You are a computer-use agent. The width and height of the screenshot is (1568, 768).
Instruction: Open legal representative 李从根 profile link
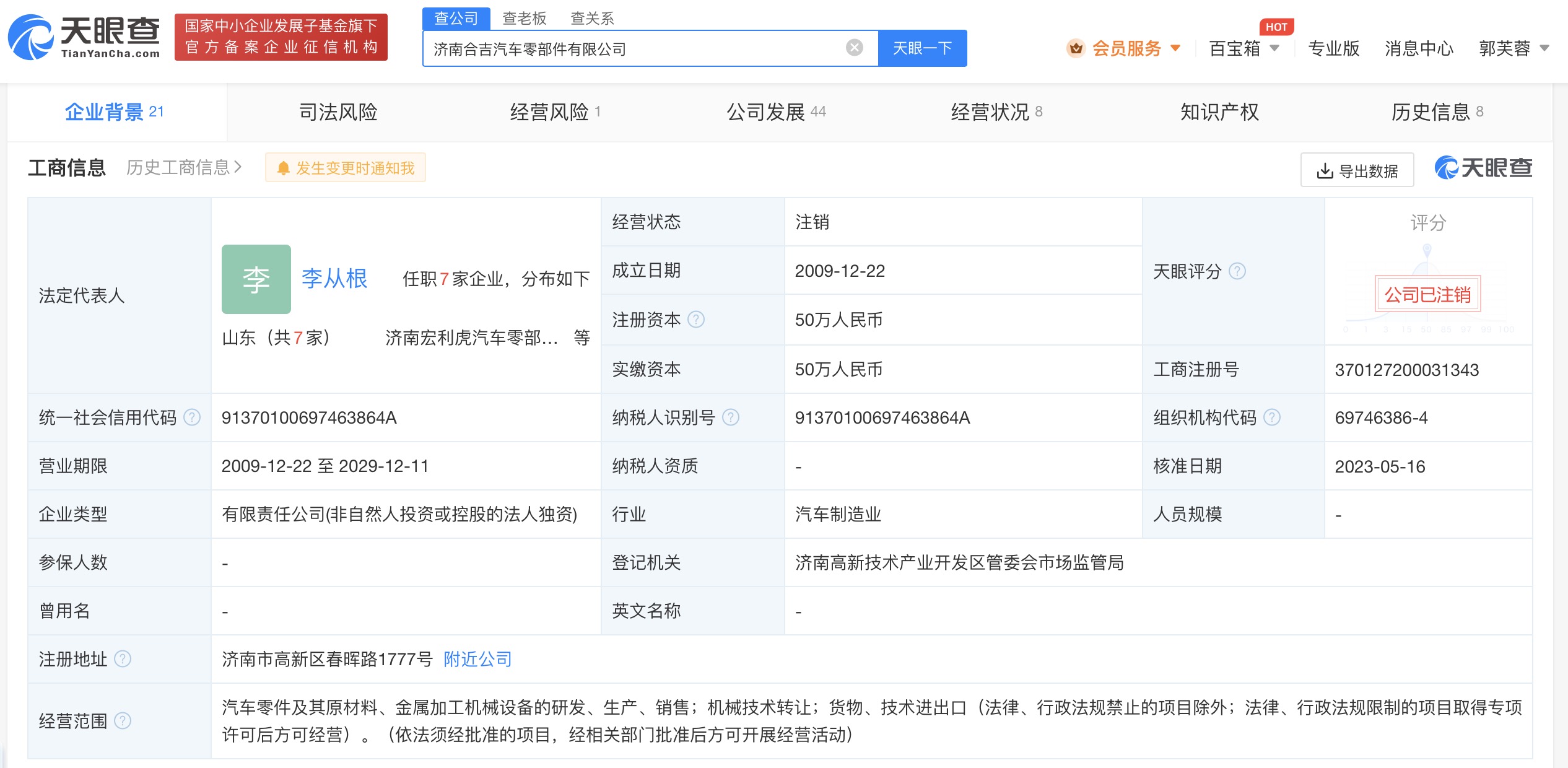(x=334, y=279)
